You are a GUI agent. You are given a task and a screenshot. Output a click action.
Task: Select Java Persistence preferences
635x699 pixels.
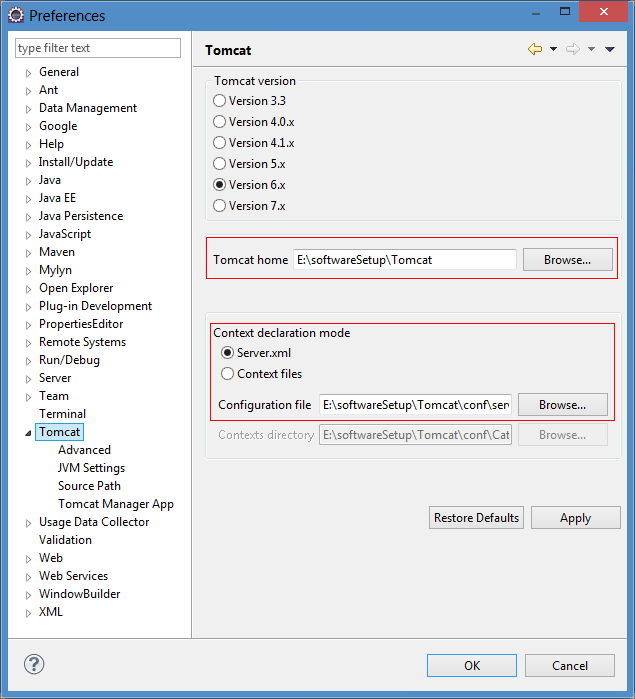tap(81, 216)
